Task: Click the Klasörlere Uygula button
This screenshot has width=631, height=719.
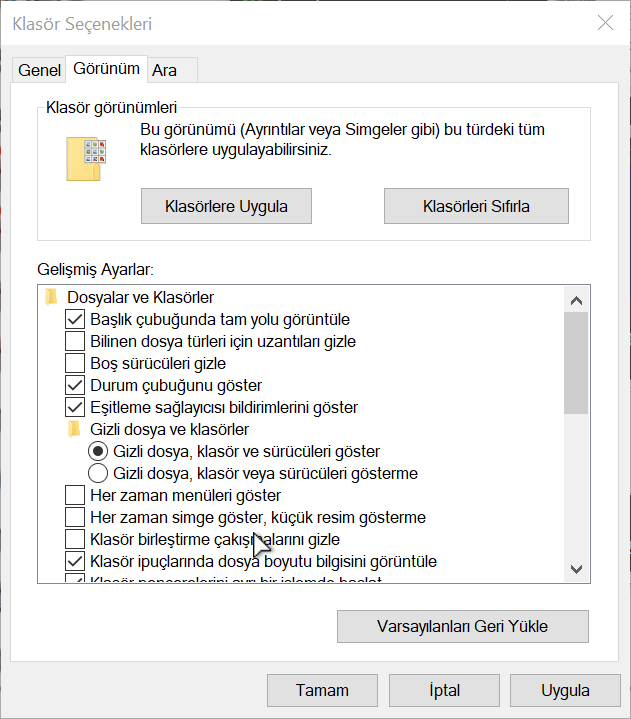Action: pos(226,206)
